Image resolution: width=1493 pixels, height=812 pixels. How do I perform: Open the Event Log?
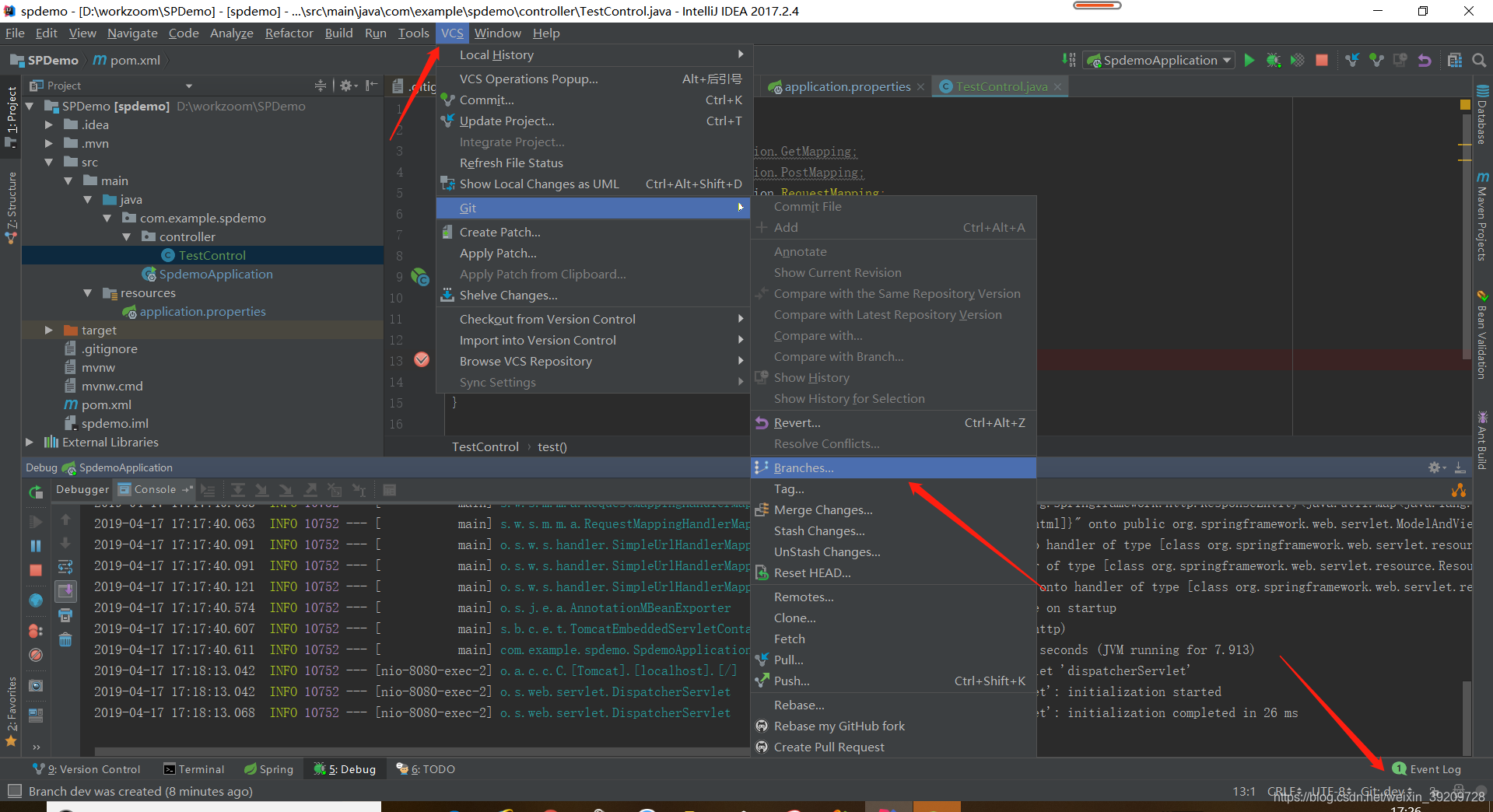[1427, 768]
